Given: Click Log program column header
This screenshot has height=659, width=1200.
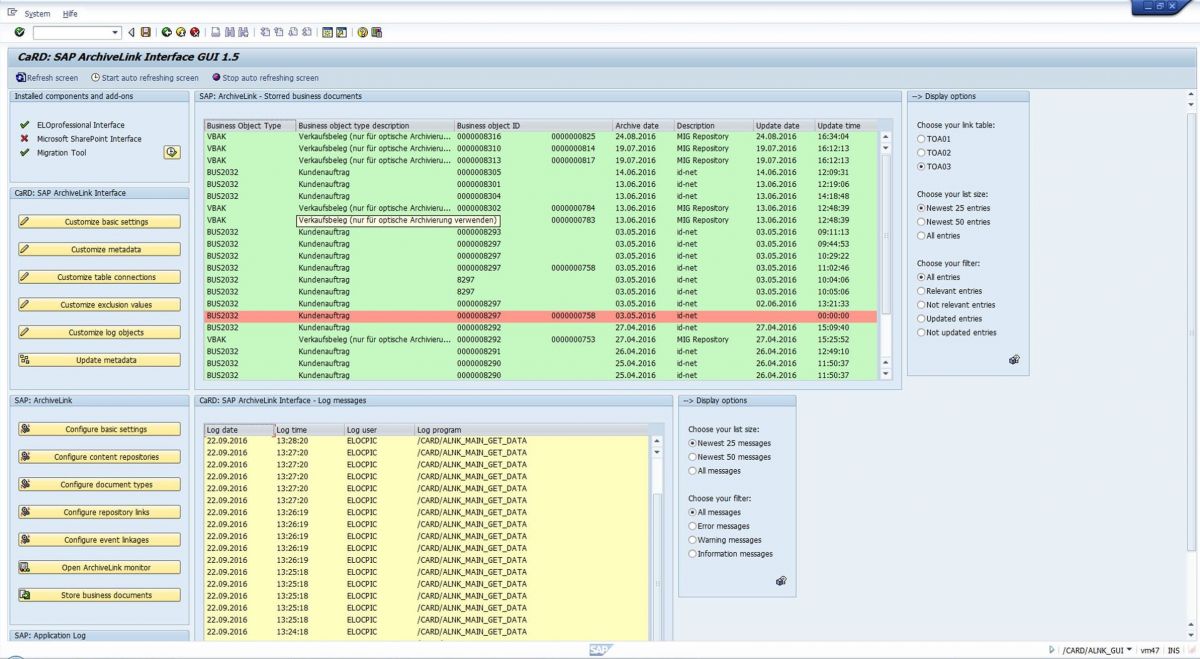Looking at the screenshot, I should [x=532, y=430].
